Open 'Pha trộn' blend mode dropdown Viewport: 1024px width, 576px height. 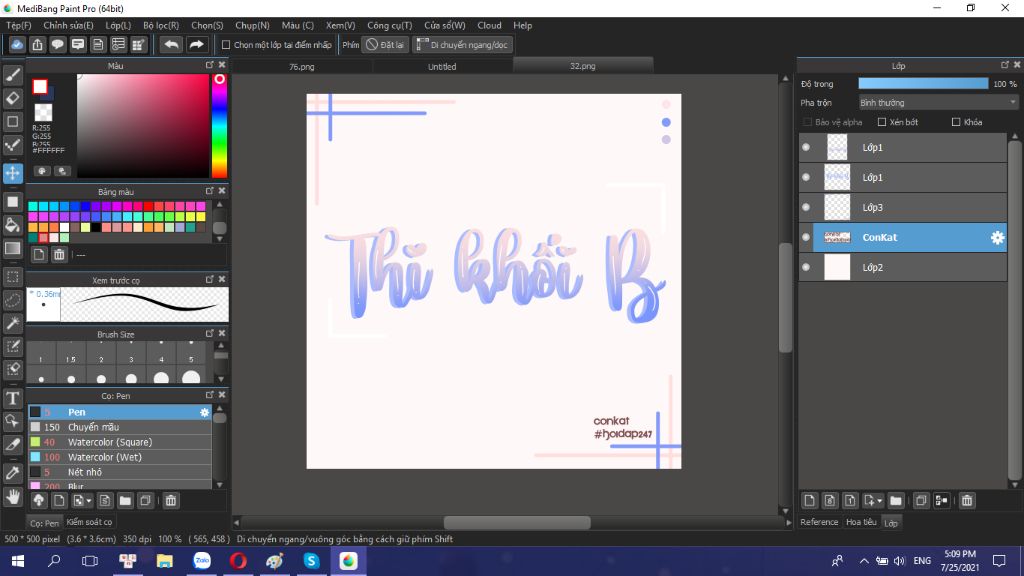938,103
